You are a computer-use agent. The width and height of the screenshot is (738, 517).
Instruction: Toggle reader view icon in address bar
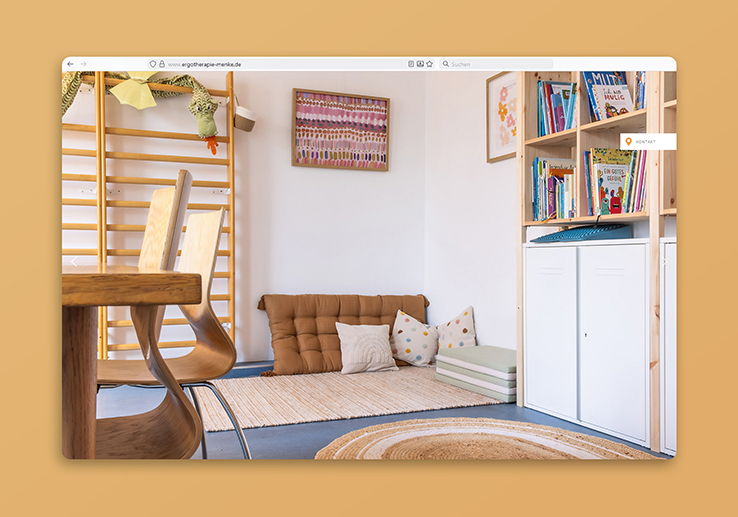(411, 64)
